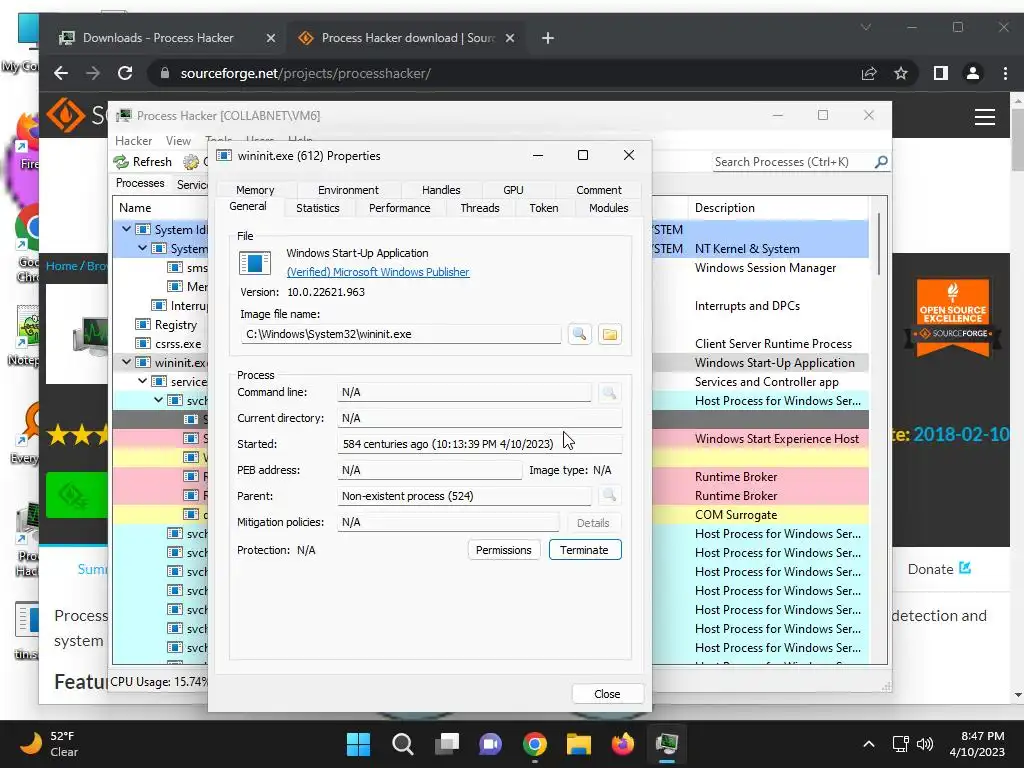
Task: Collapse the System Idle Process tree node
Action: (126, 229)
